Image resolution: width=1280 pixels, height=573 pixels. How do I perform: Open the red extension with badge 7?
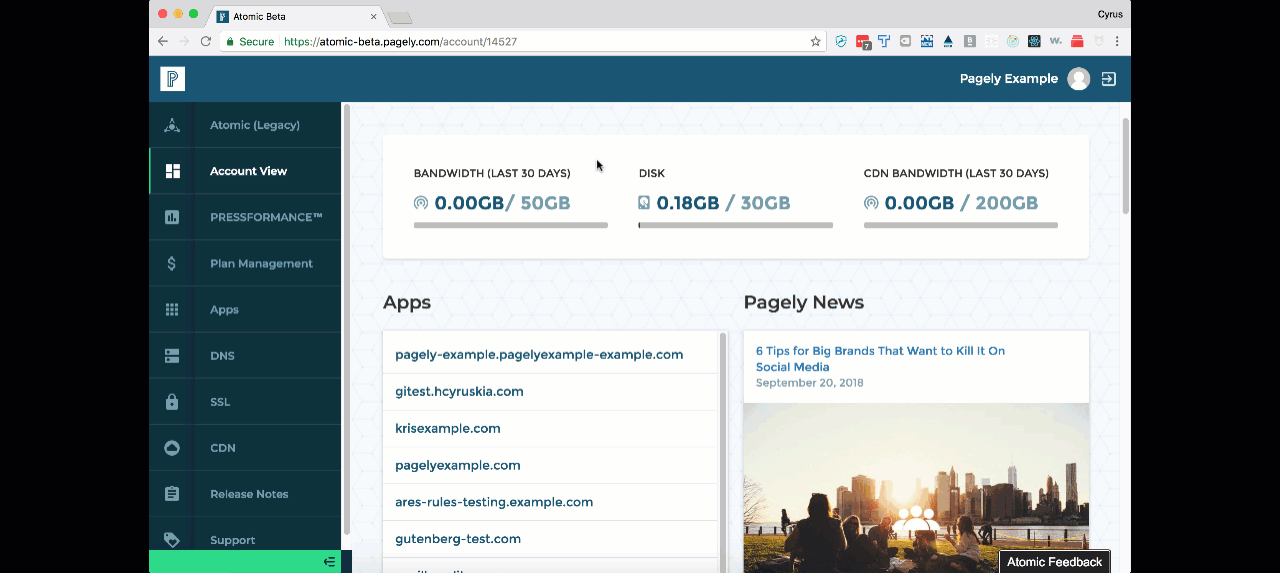(x=863, y=42)
